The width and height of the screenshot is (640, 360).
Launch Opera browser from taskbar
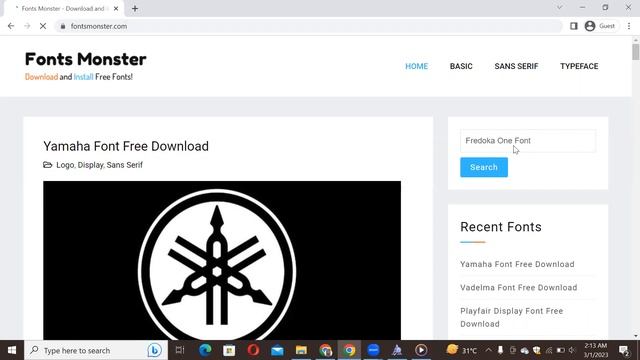[253, 350]
